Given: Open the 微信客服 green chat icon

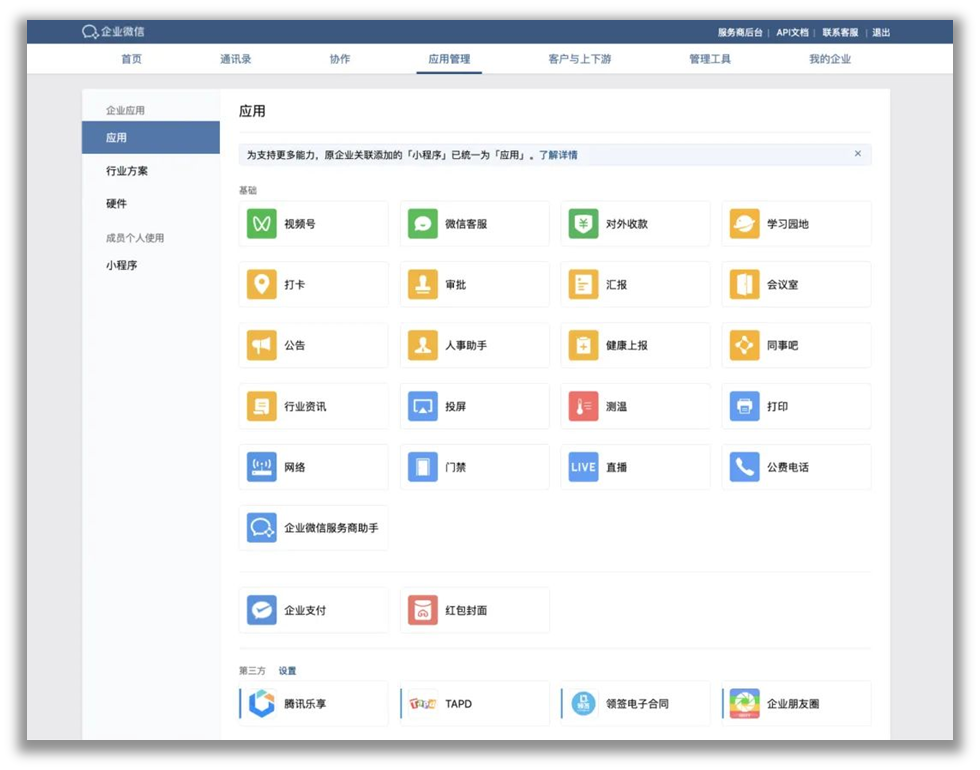Looking at the screenshot, I should coord(422,224).
